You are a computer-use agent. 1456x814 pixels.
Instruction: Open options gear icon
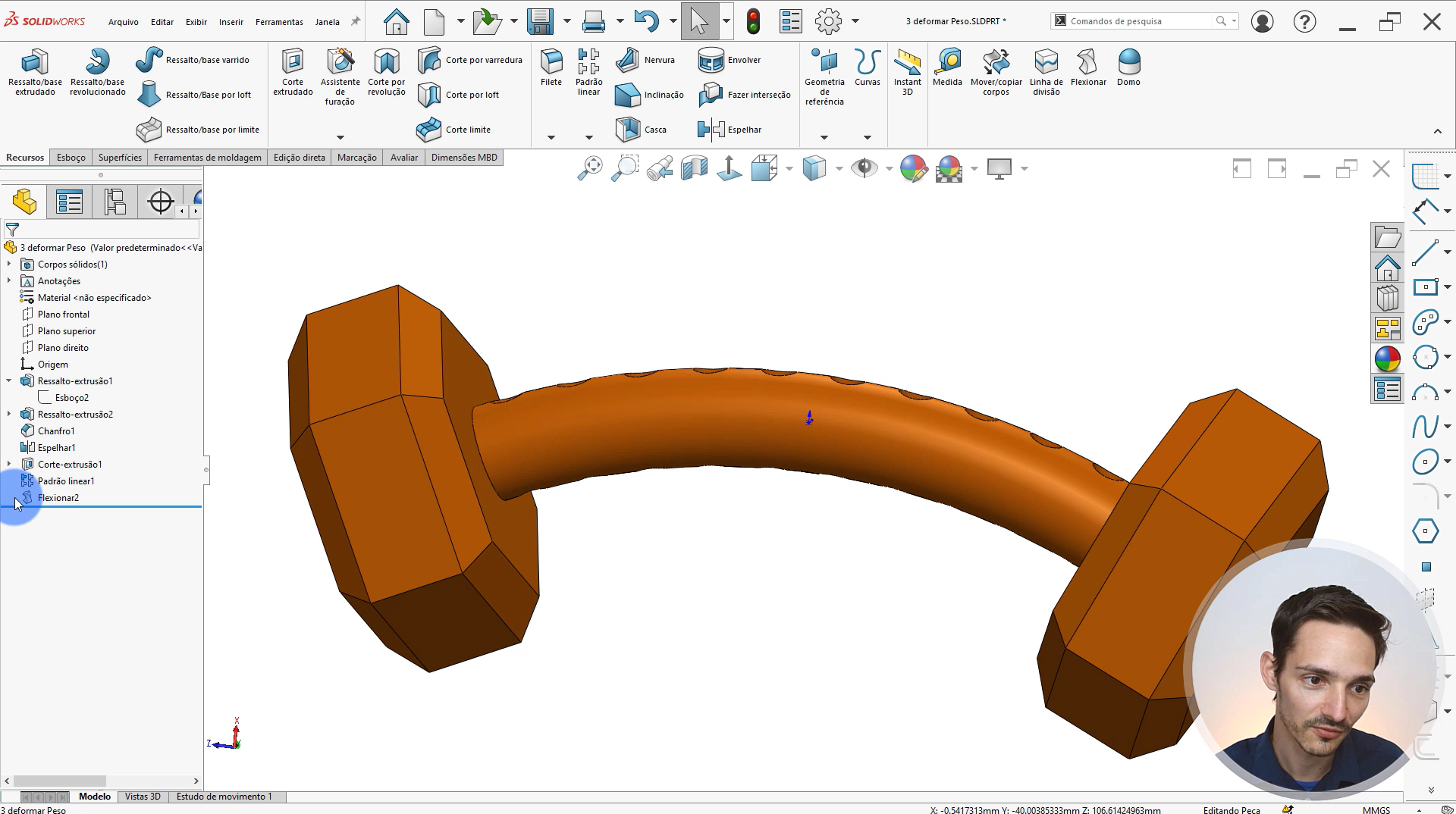point(829,21)
